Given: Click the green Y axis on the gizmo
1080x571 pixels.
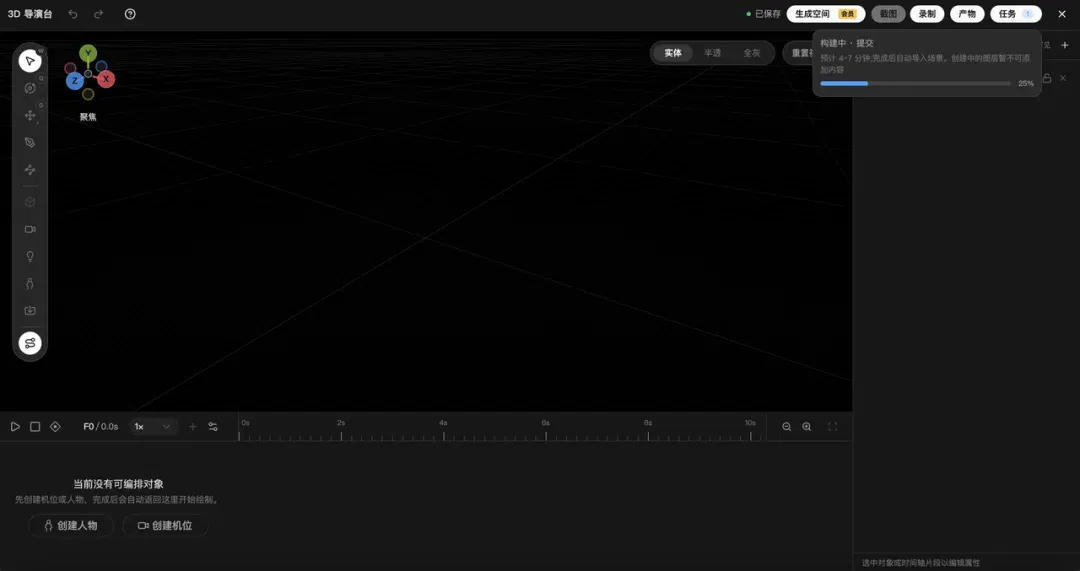Looking at the screenshot, I should tap(87, 53).
